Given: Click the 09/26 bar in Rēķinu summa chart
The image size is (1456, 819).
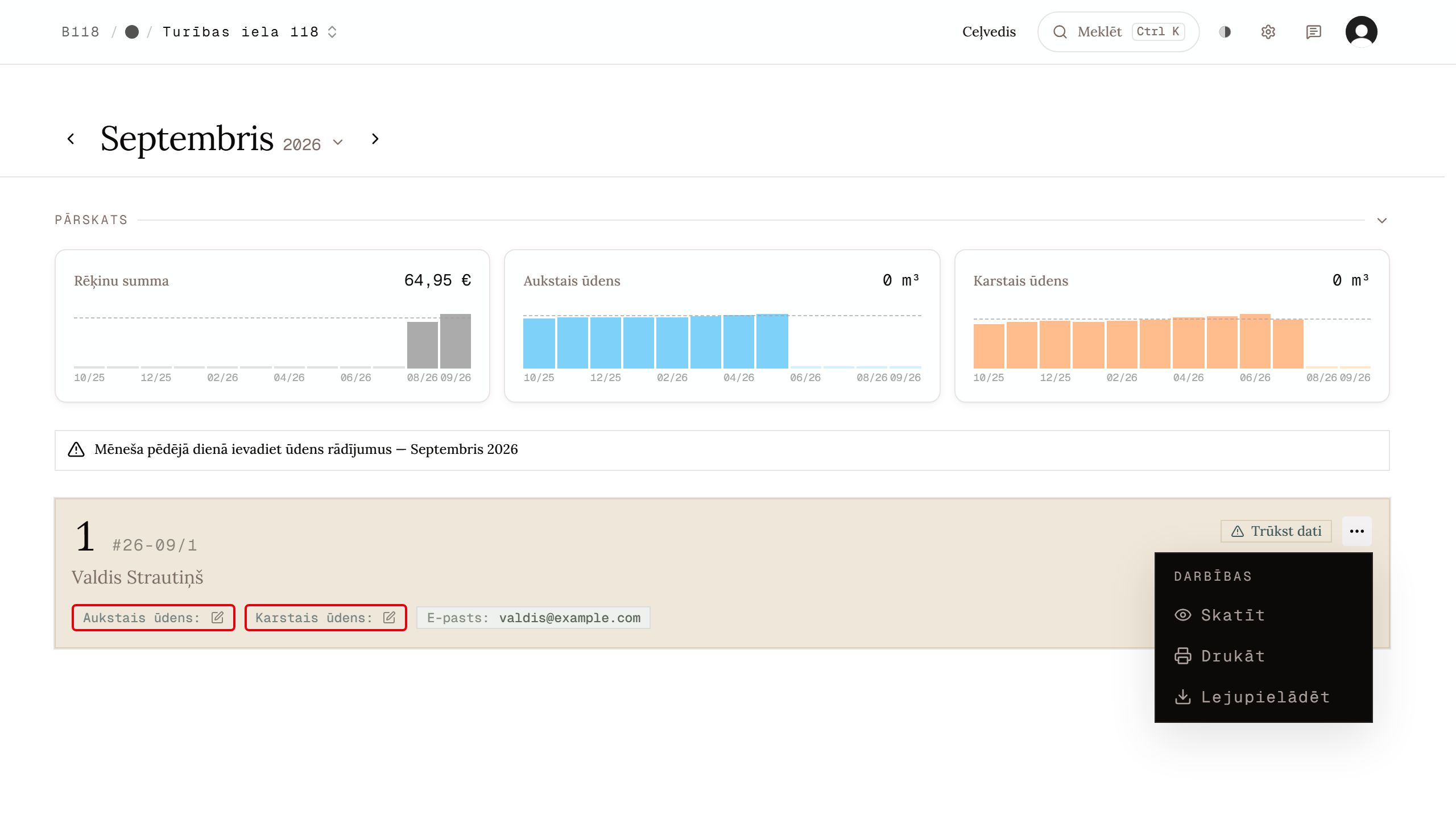Looking at the screenshot, I should 456,341.
